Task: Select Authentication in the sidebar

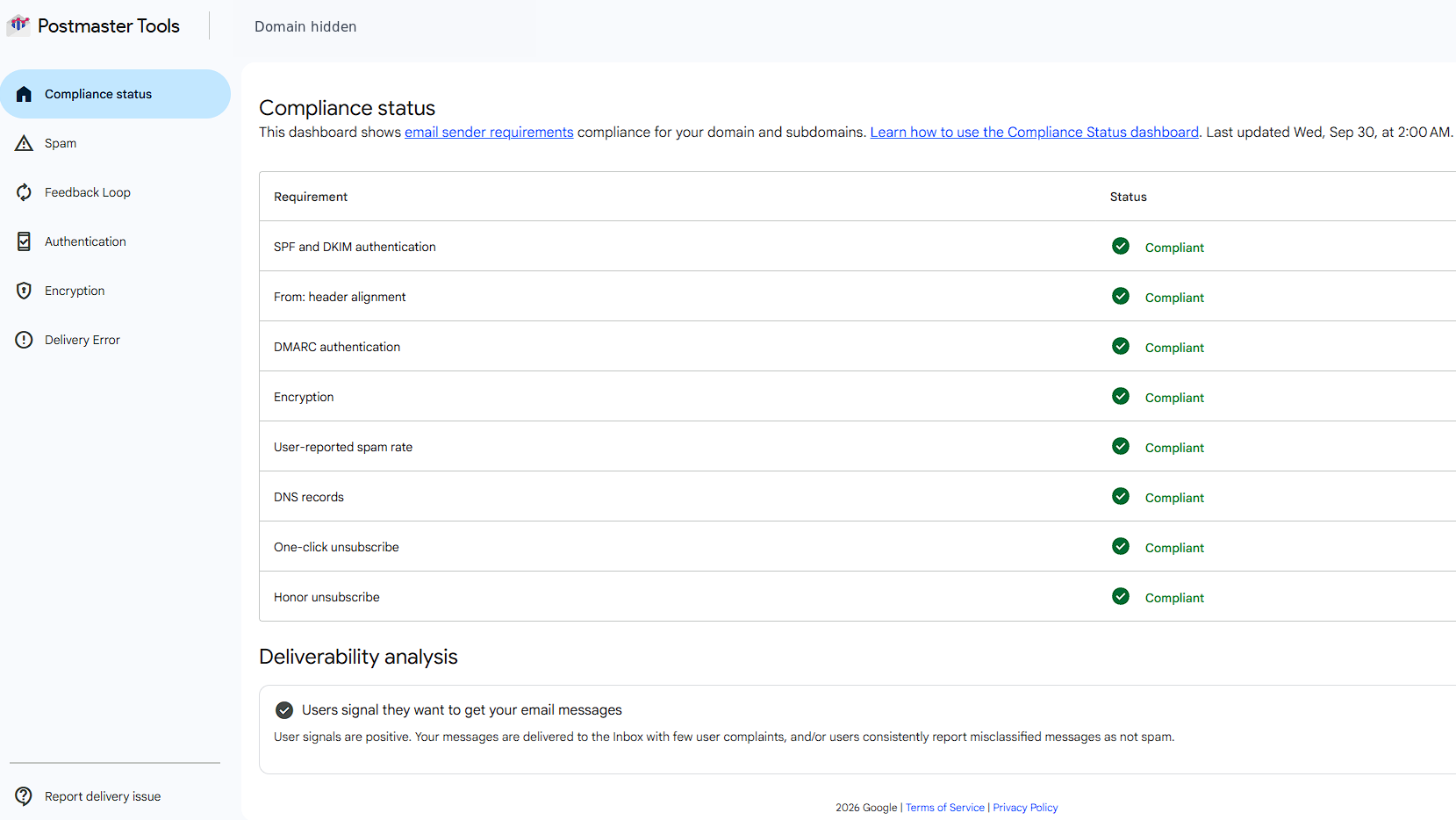Action: [115, 241]
